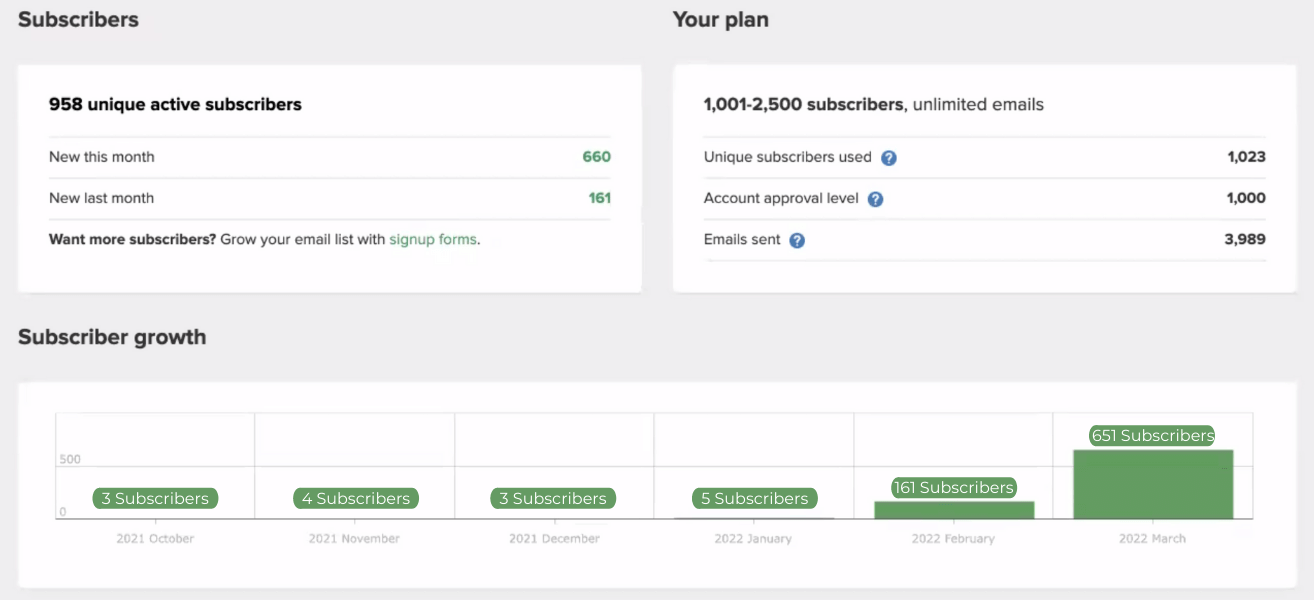Select the 4 Subscribers badge for November

pyautogui.click(x=354, y=498)
